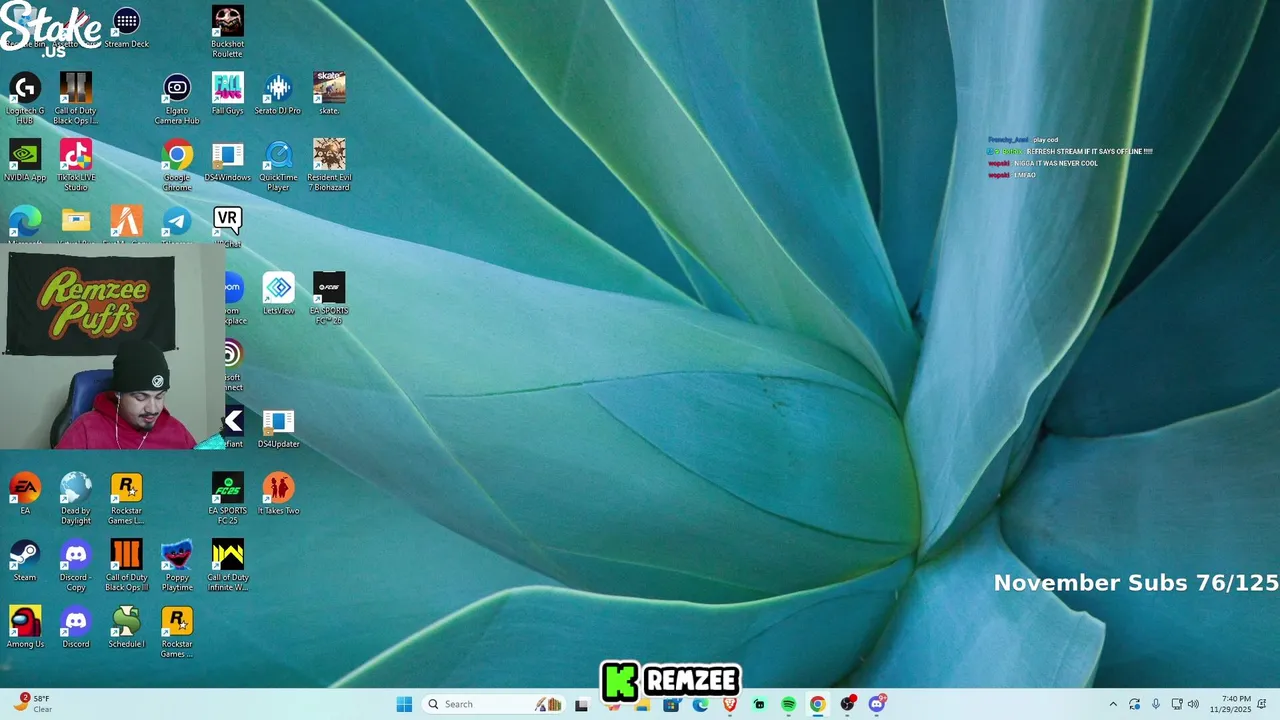Switch to Chrome on the taskbar
The width and height of the screenshot is (1280, 720).
point(818,704)
